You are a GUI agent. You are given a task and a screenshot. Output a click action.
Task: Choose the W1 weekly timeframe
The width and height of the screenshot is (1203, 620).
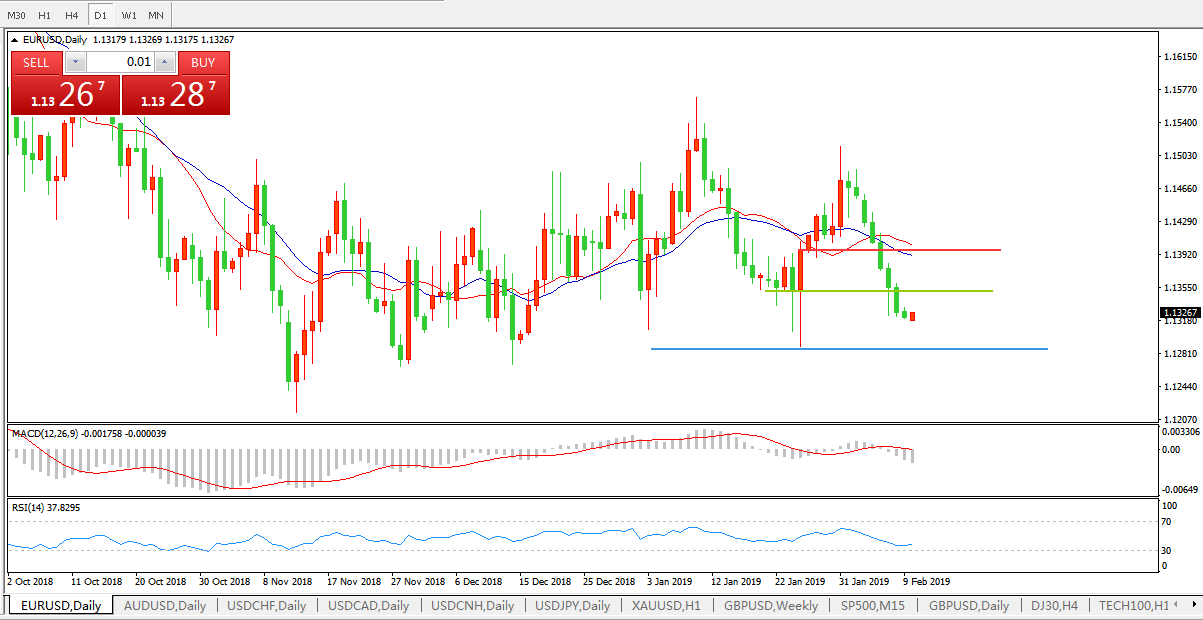pyautogui.click(x=129, y=15)
